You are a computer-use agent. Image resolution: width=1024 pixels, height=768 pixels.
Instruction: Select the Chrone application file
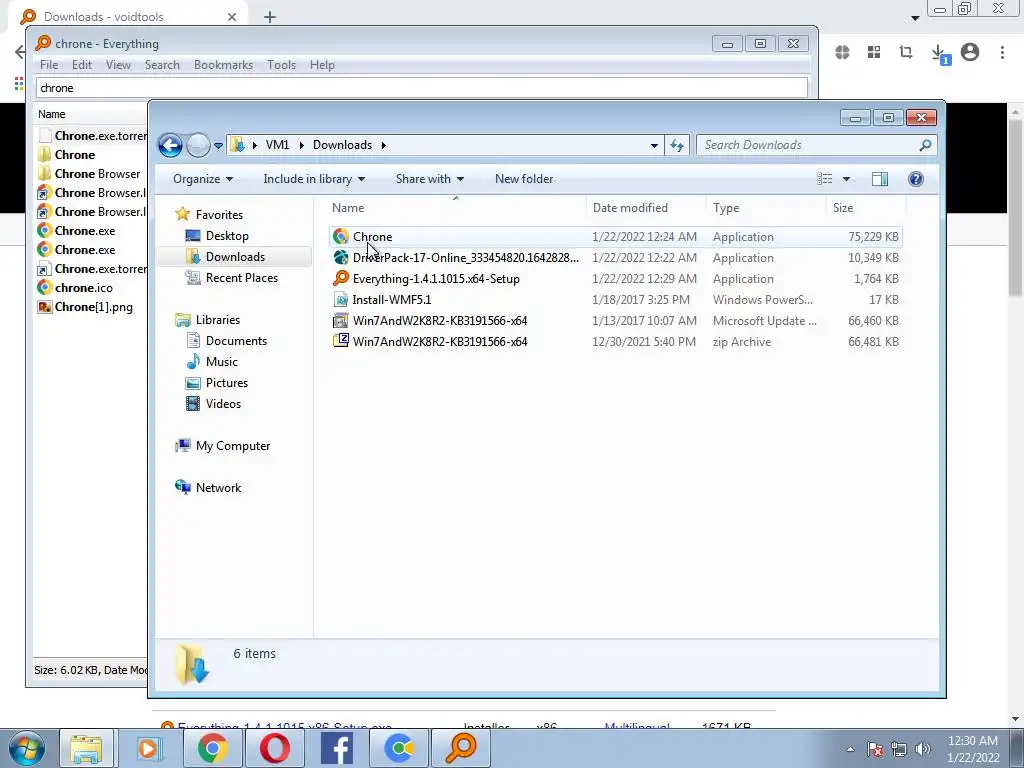tap(615, 237)
